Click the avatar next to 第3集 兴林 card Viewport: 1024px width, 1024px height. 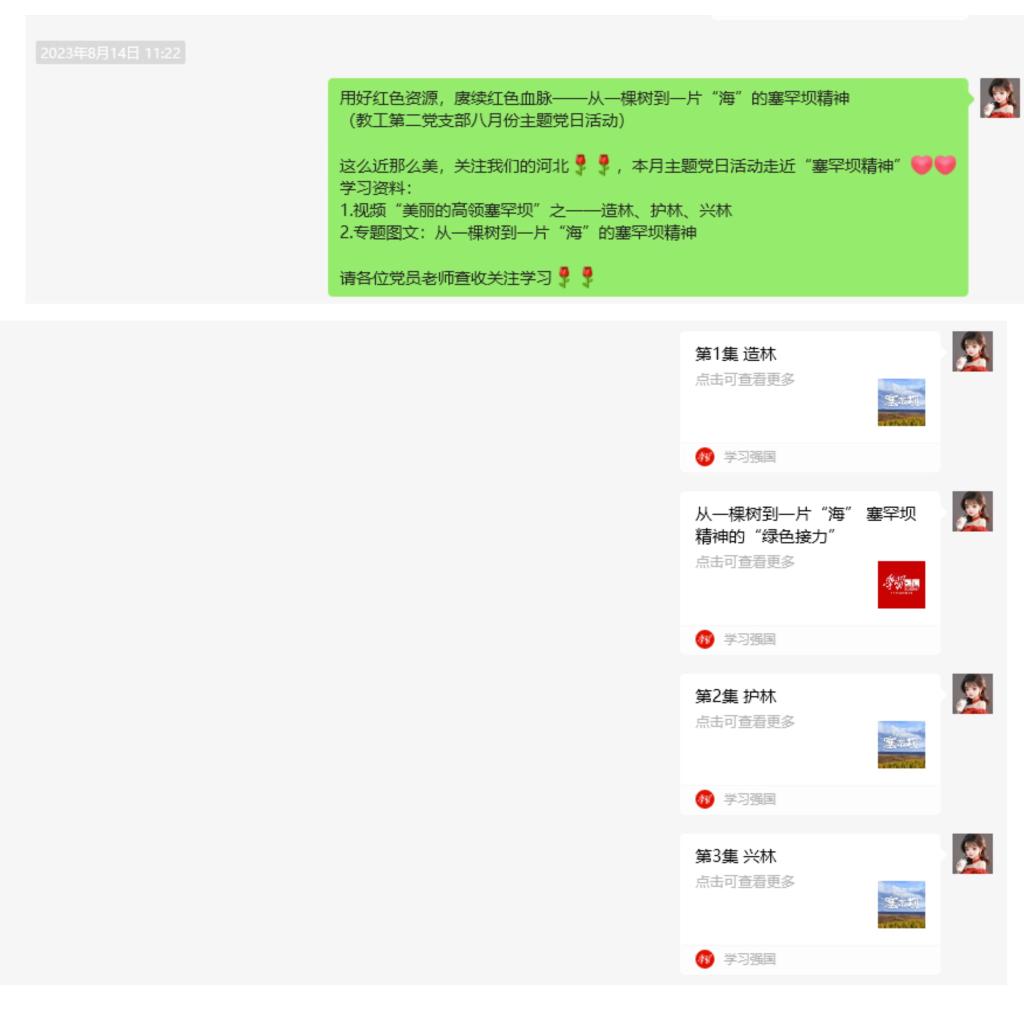(972, 853)
